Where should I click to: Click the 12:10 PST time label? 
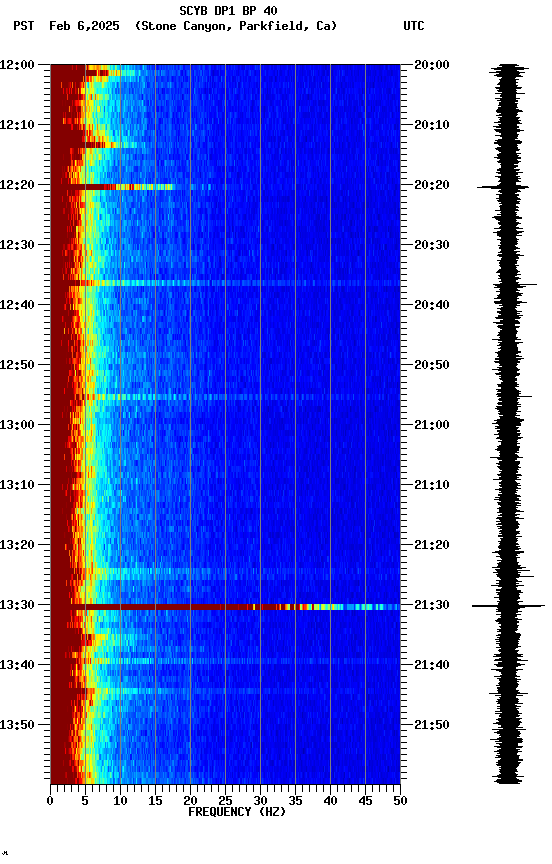coord(17,125)
